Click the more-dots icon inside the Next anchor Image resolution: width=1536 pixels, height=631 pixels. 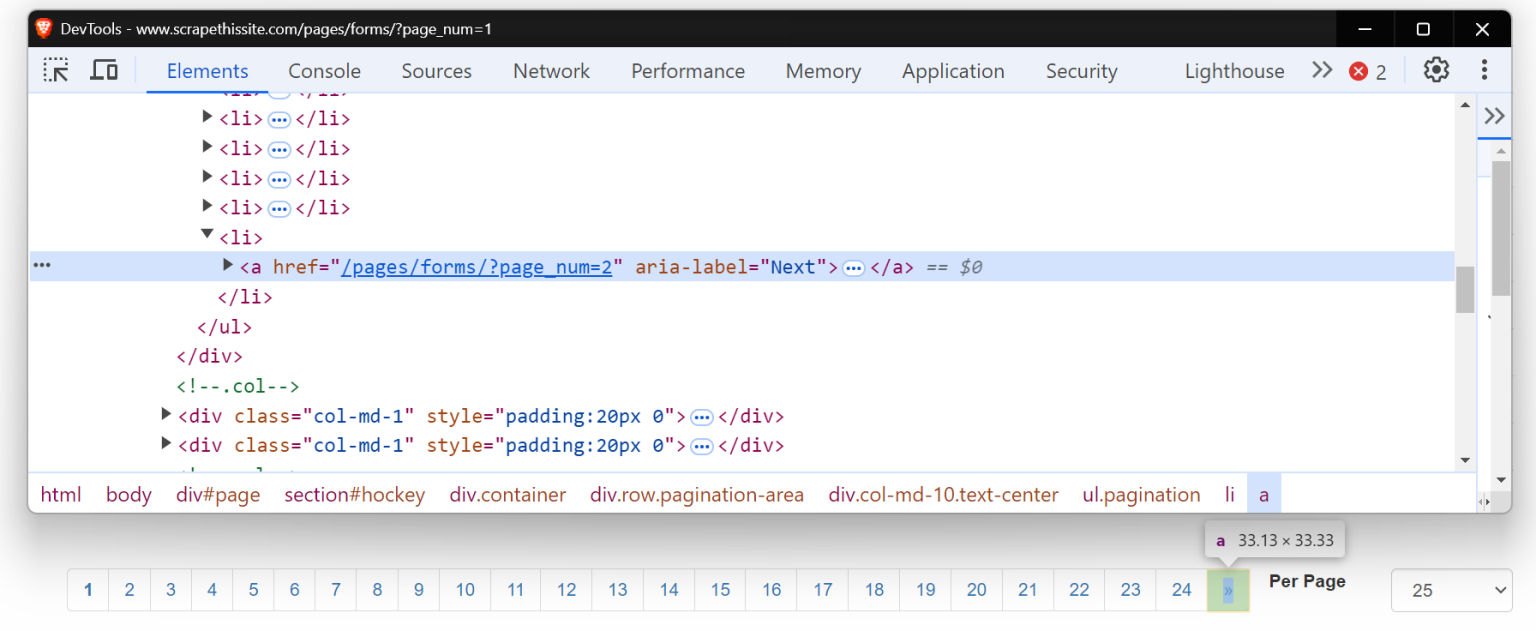point(853,267)
